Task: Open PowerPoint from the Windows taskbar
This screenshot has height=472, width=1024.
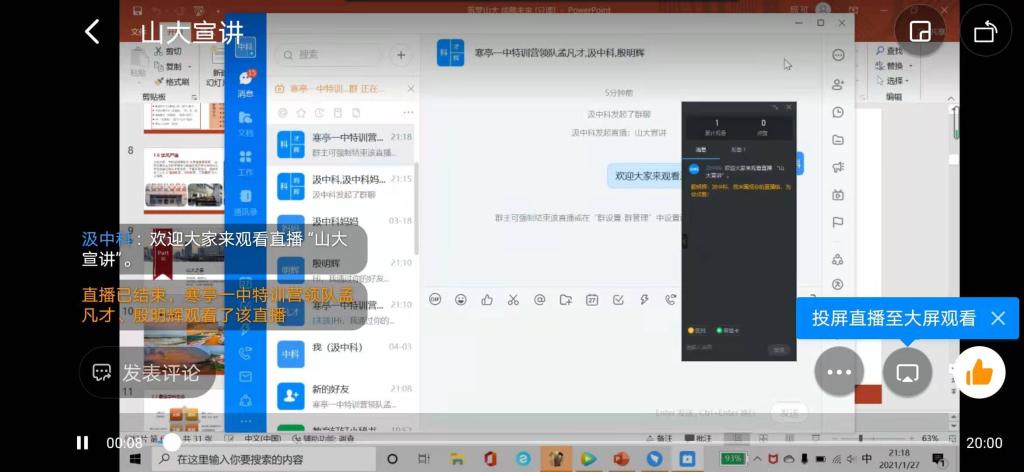Action: (x=620, y=459)
